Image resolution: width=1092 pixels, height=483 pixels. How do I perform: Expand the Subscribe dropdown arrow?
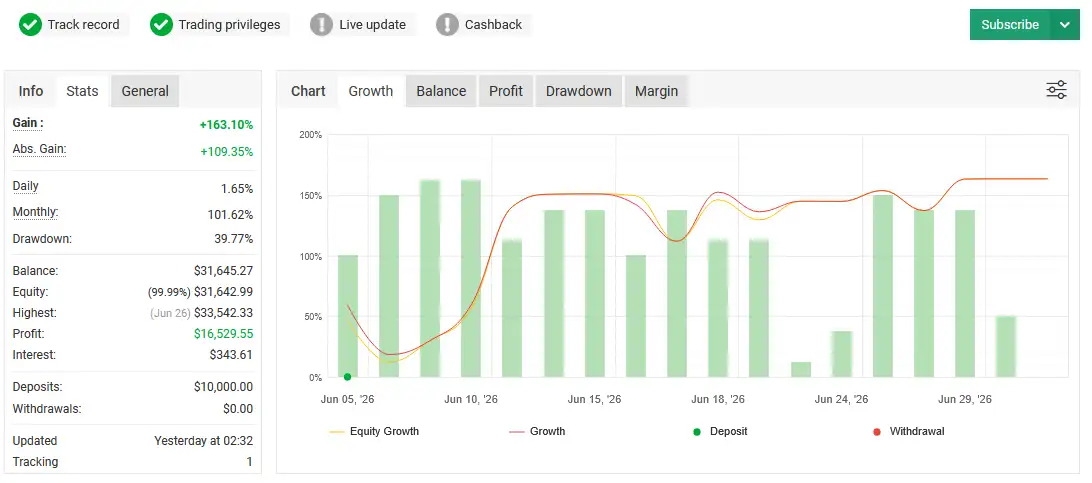click(x=1065, y=24)
